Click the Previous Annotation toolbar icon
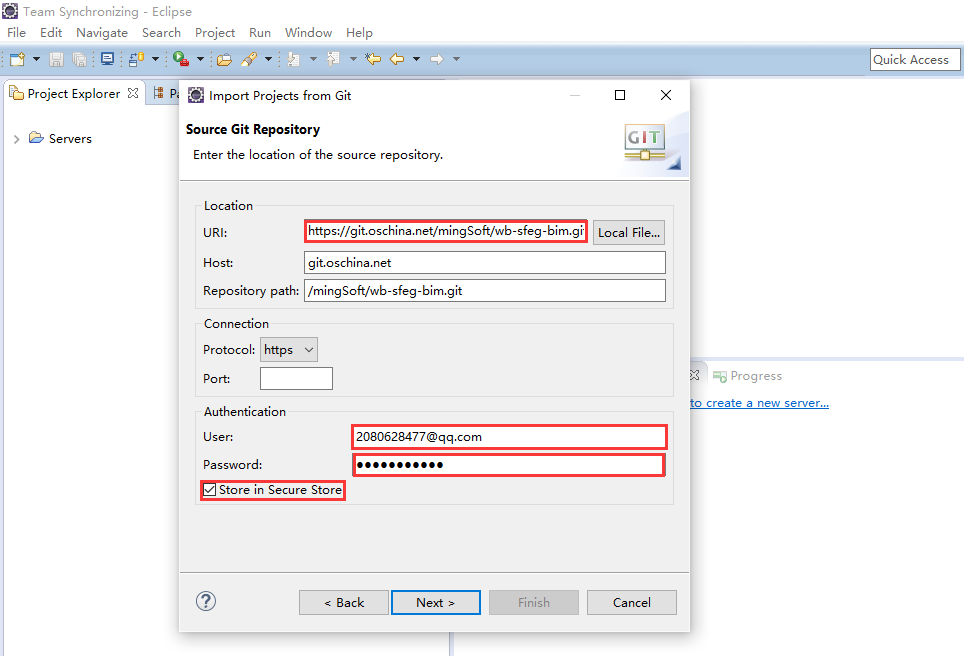This screenshot has width=964, height=656. pyautogui.click(x=333, y=59)
